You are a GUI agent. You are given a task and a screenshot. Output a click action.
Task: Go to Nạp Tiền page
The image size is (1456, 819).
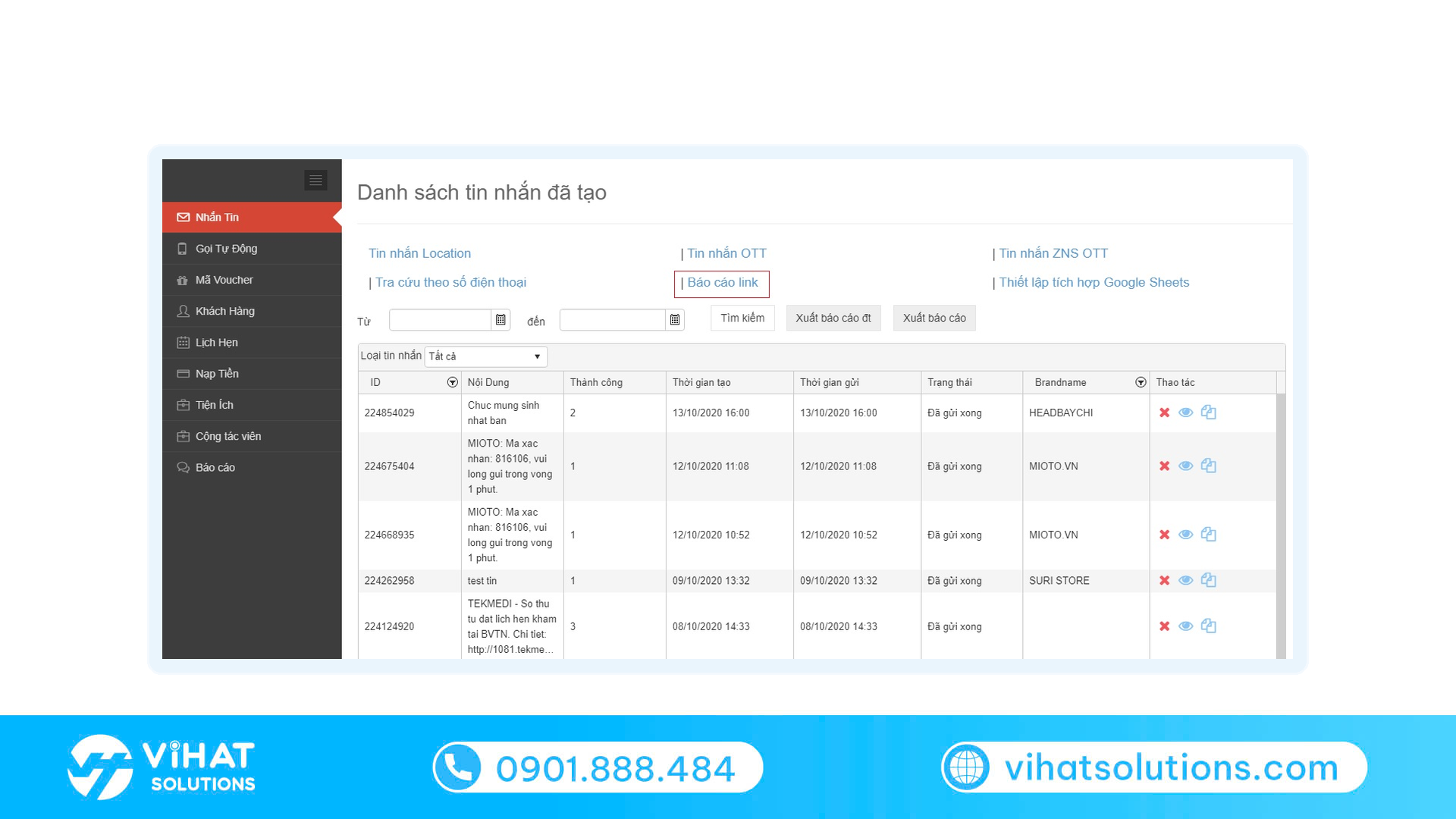252,374
